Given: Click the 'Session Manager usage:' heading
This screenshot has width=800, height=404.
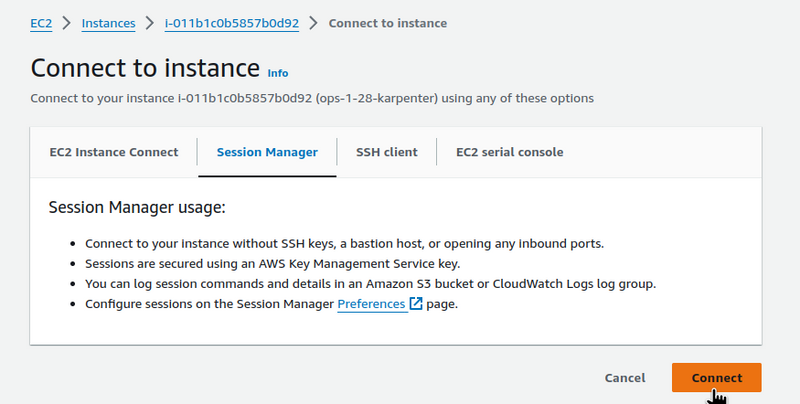Looking at the screenshot, I should [137, 208].
